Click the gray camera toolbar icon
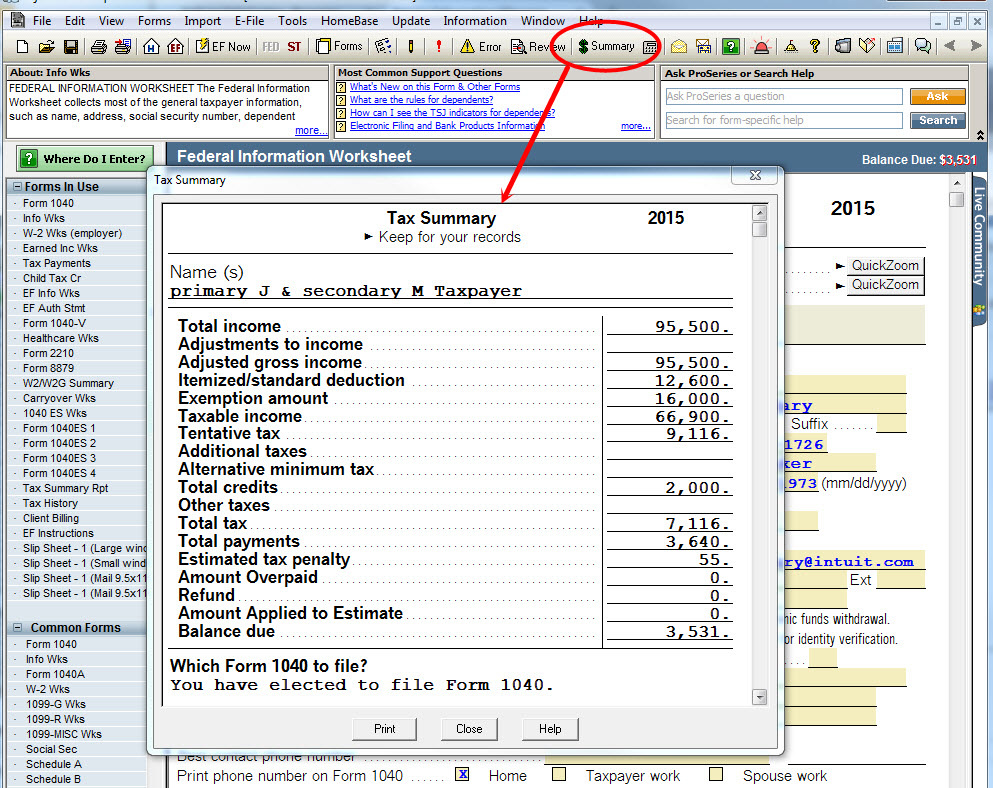Screen dimensions: 993x788 click(842, 46)
